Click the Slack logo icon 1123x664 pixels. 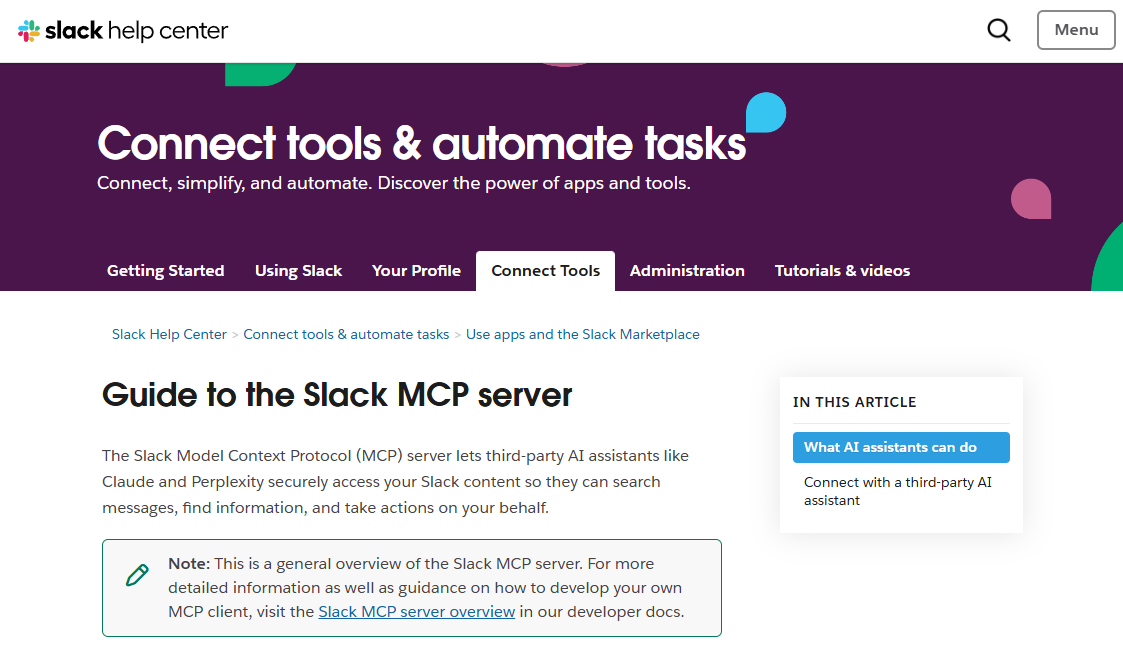(x=31, y=30)
